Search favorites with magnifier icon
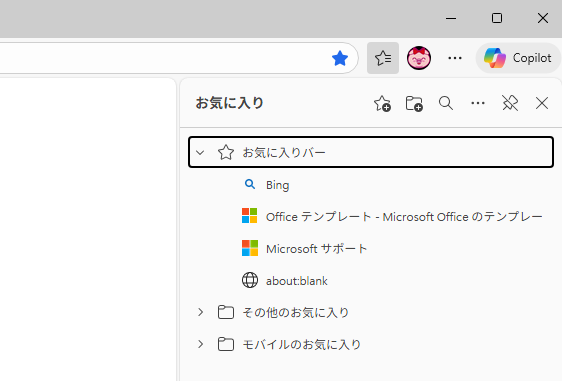562x381 pixels. click(446, 103)
